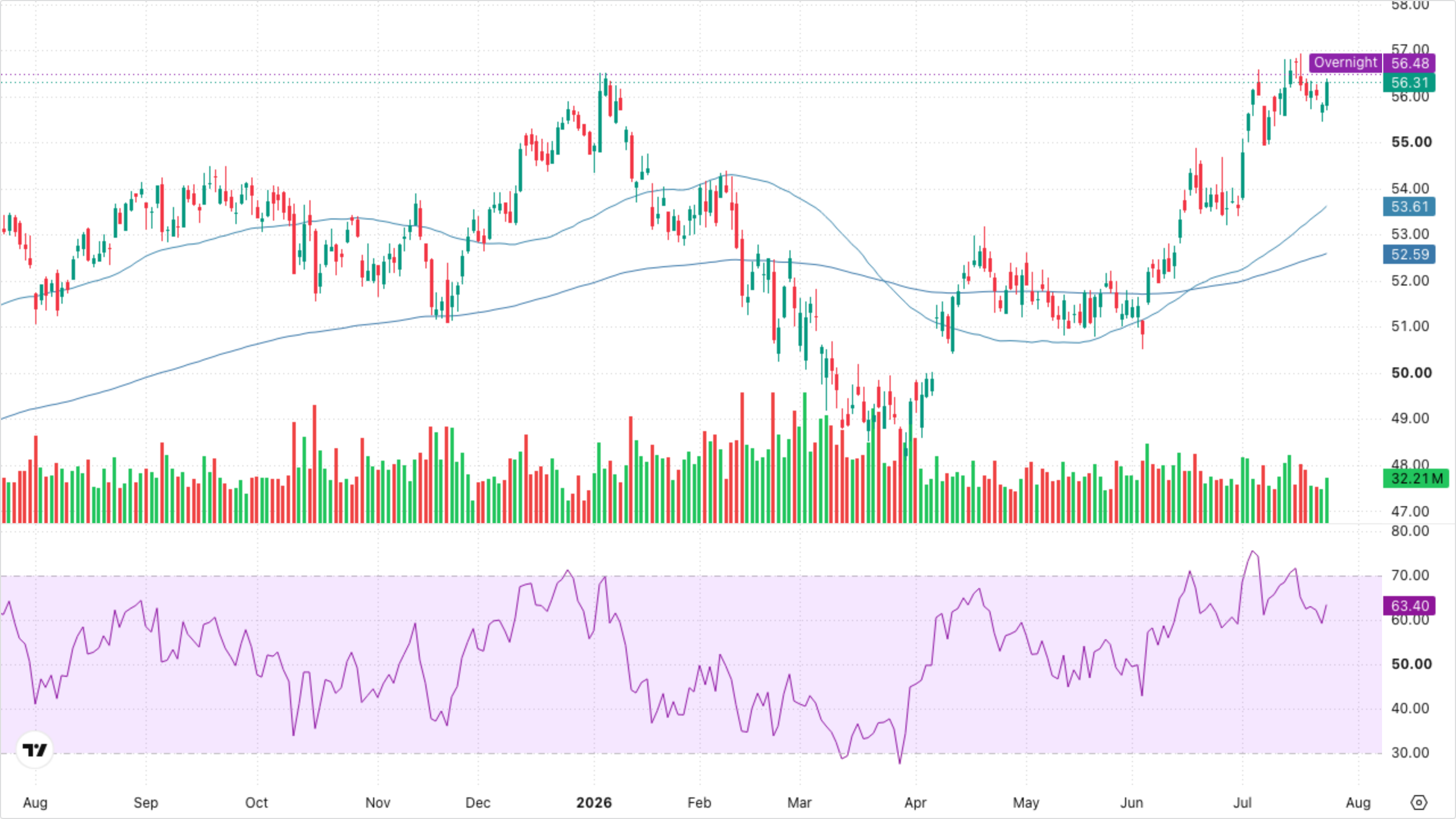This screenshot has width=1456, height=819.
Task: Click the May time axis label
Action: pos(1026,803)
